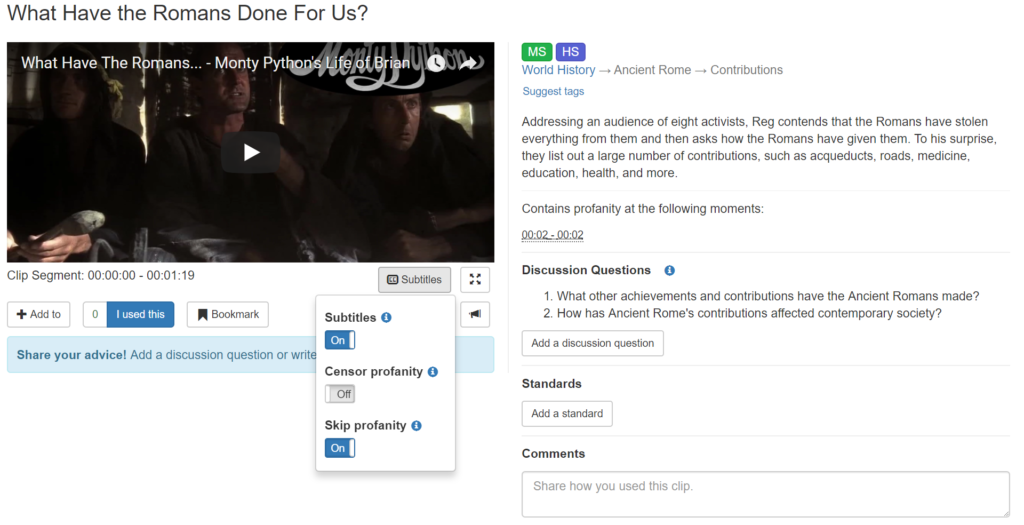The width and height of the screenshot is (1024, 525).
Task: Click the megaphone report icon button
Action: tap(475, 314)
